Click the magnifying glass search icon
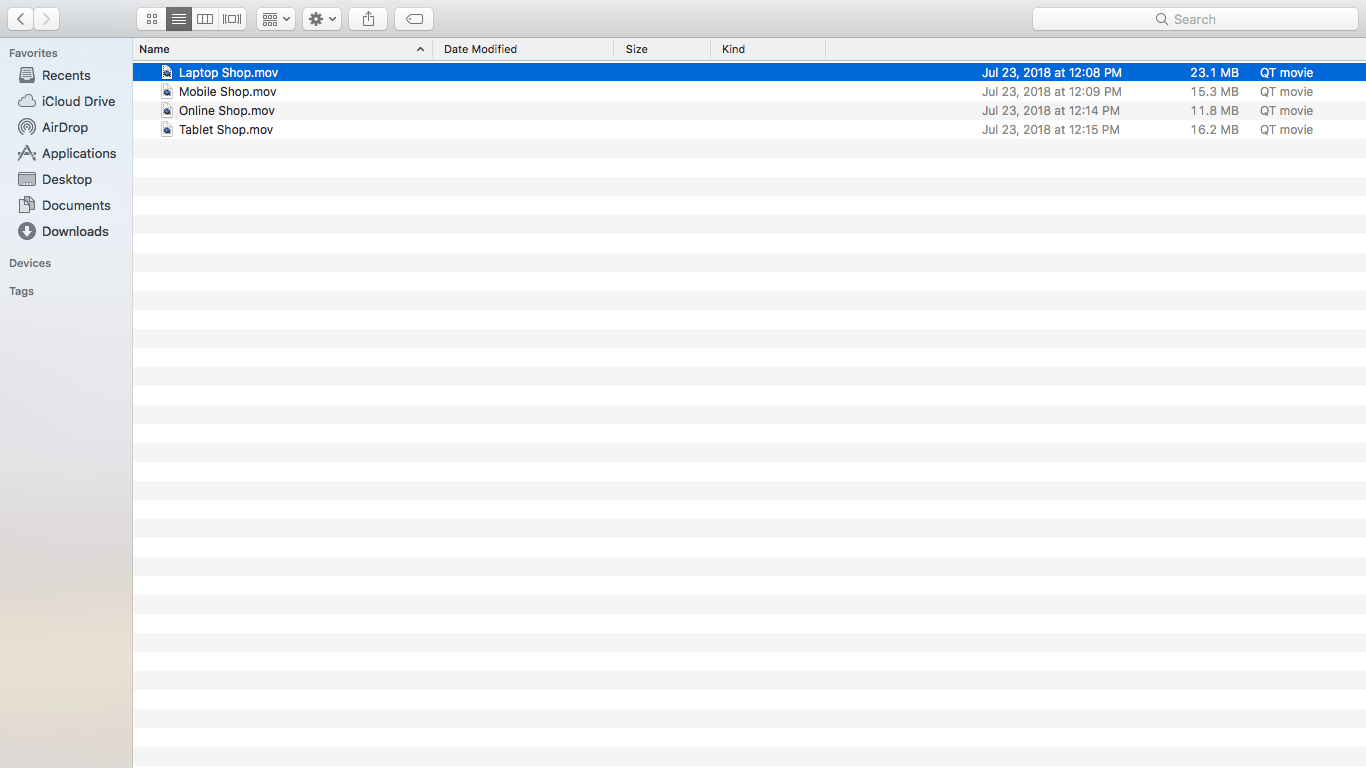The image size is (1366, 768). (1162, 19)
